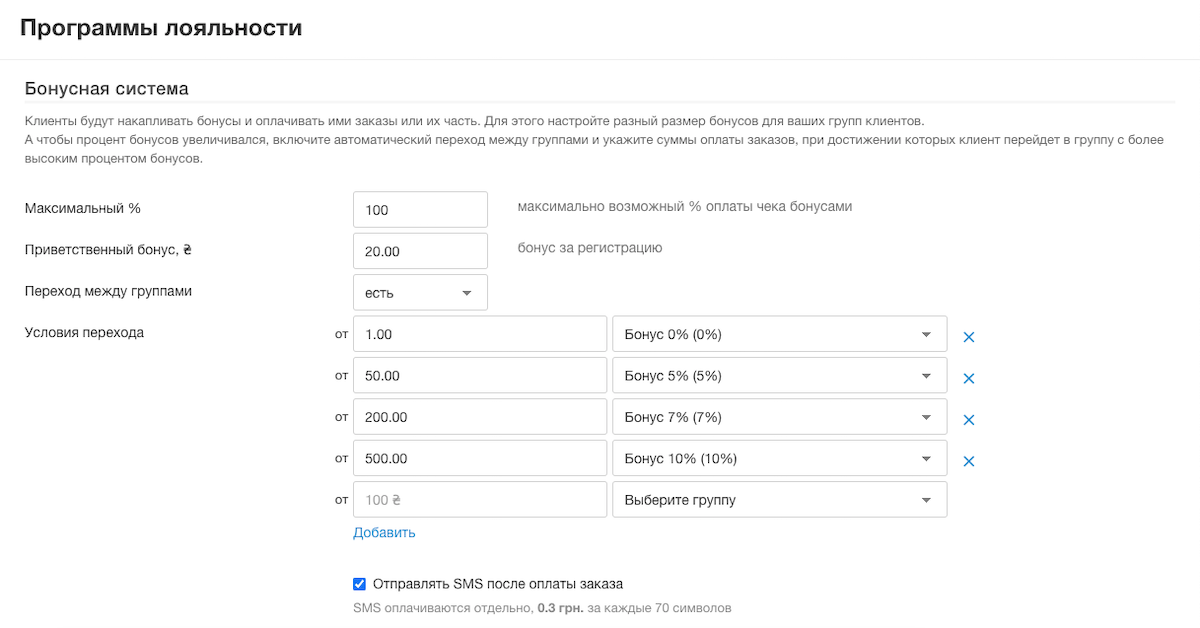This screenshot has height=628, width=1200.
Task: Expand the Бонус 7% (7%) group dropdown
Action: click(x=779, y=417)
